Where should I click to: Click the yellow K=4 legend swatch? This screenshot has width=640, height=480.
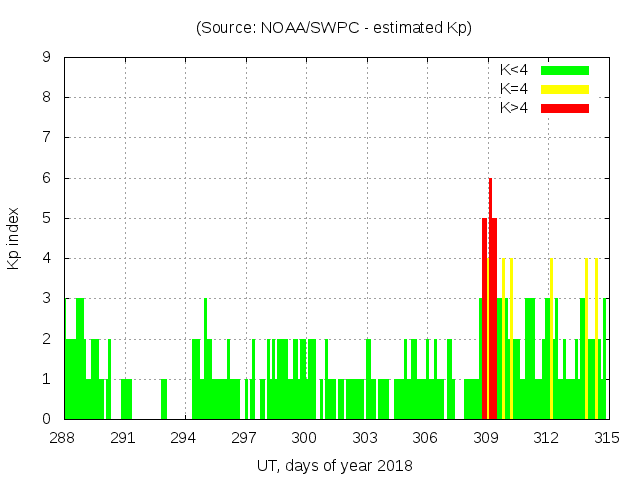click(x=565, y=89)
